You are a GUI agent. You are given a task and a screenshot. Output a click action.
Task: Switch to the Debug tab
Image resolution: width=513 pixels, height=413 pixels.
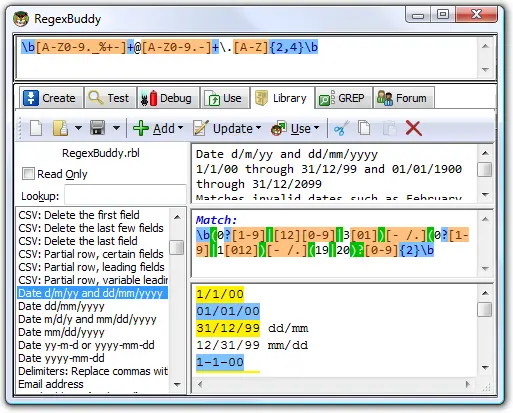pos(169,98)
